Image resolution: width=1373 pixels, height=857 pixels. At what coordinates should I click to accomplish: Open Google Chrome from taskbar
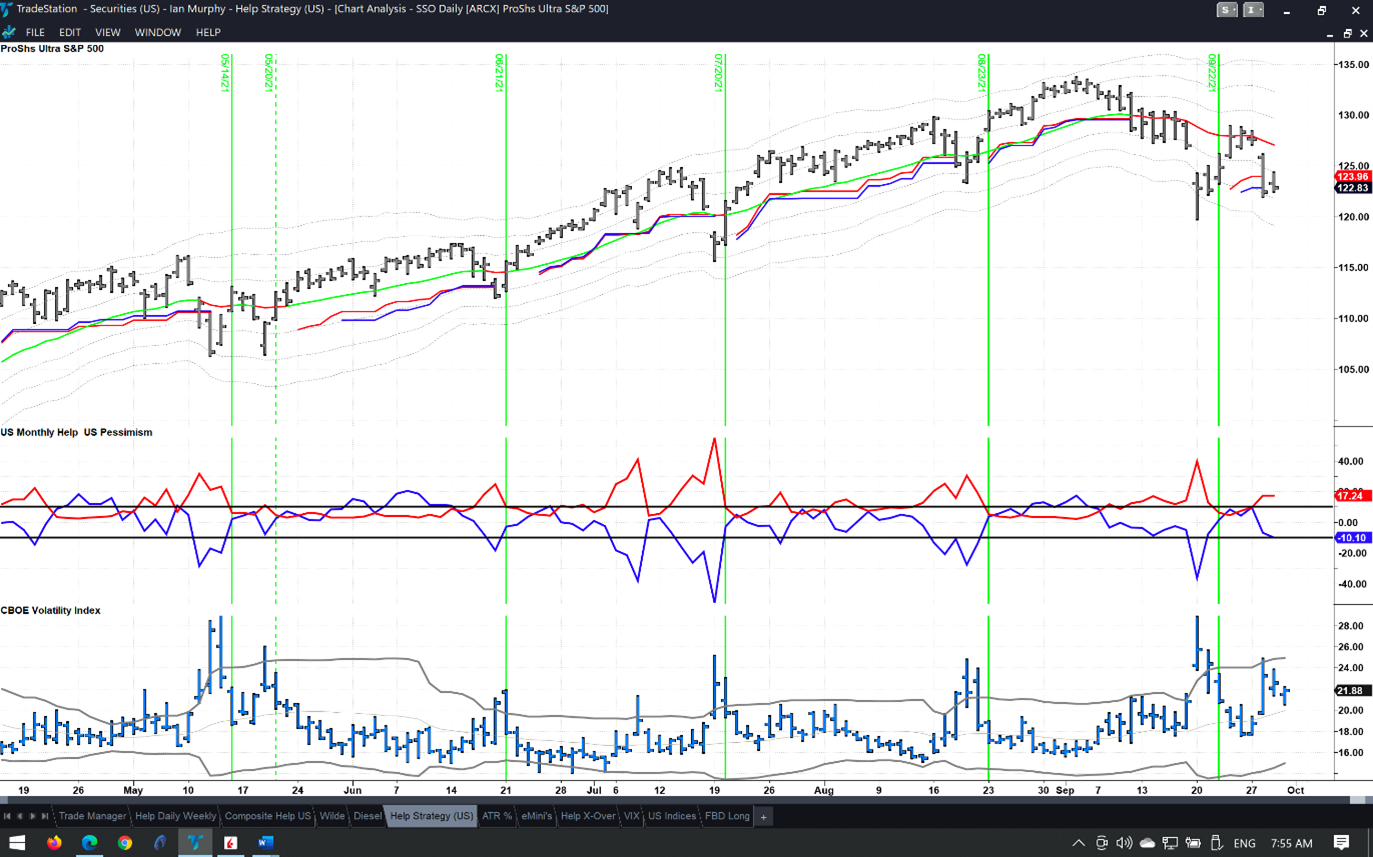124,843
